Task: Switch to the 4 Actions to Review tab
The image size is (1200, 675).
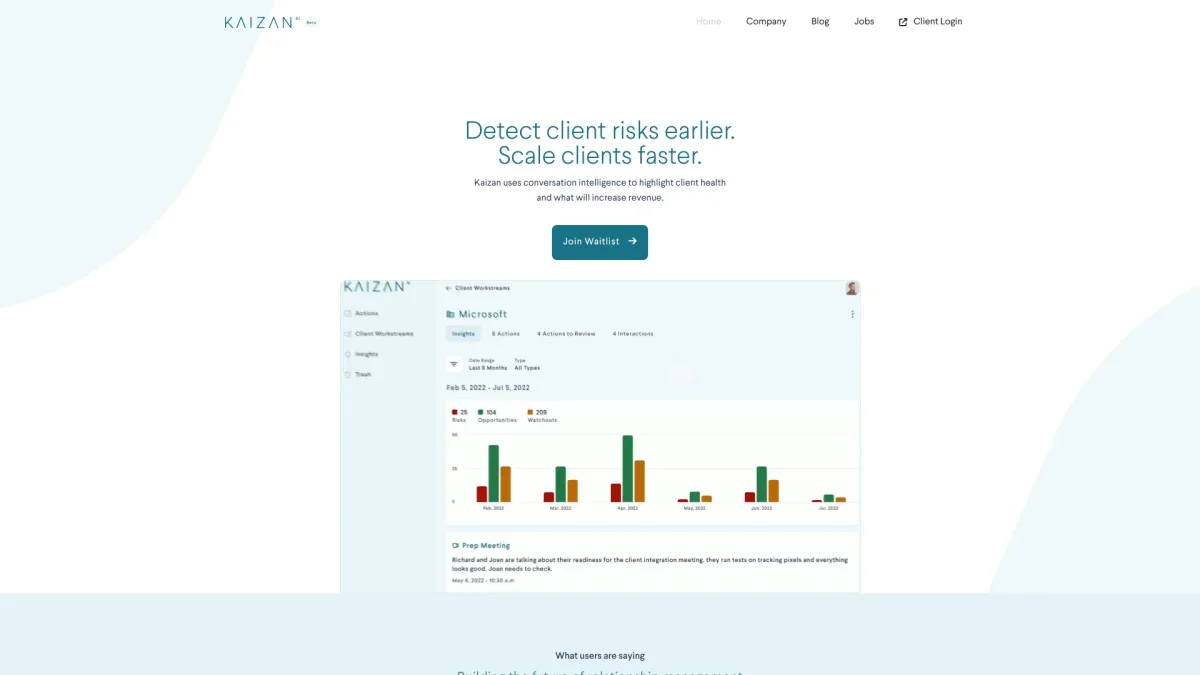Action: (x=566, y=334)
